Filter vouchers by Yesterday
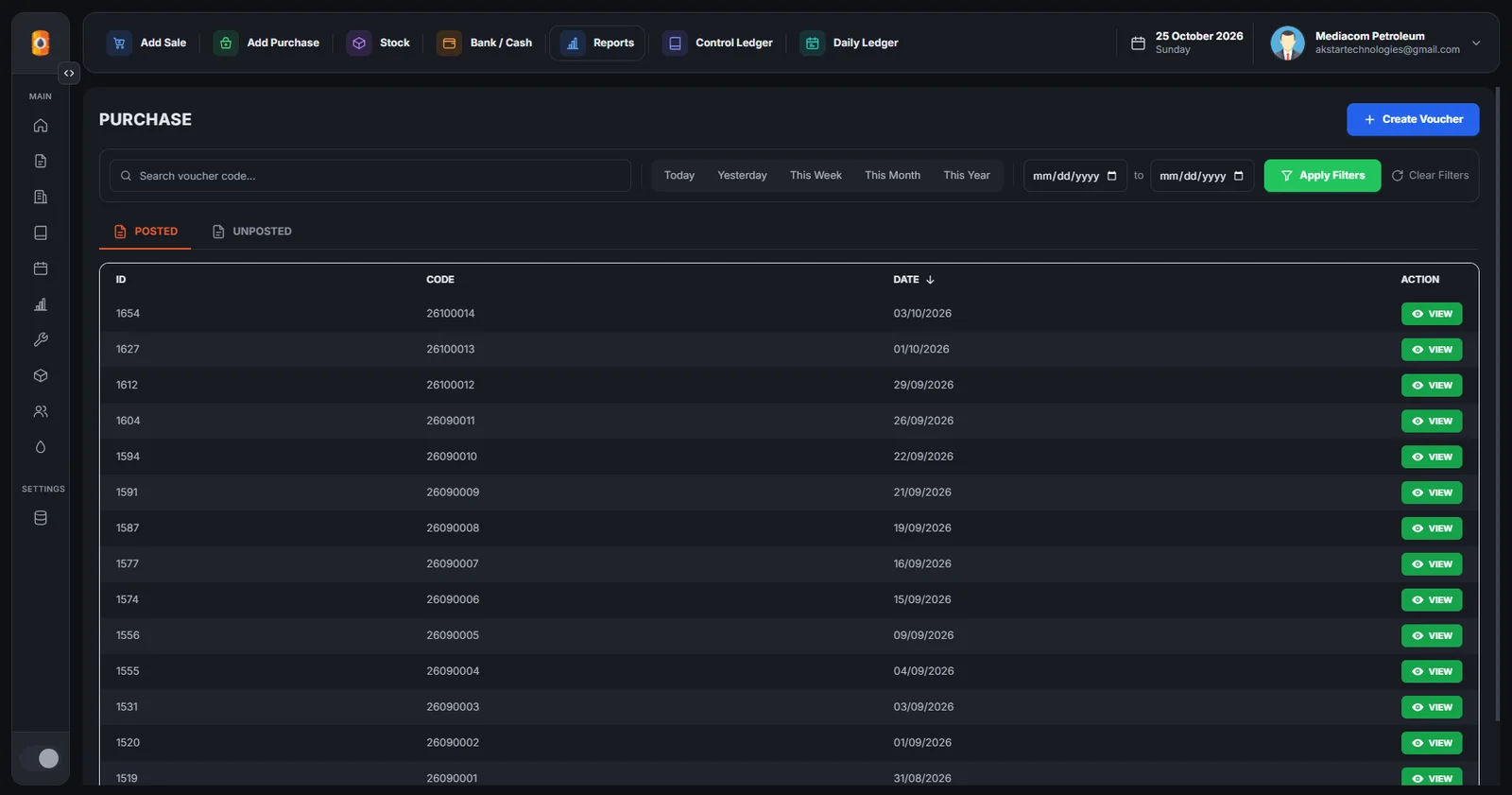The width and height of the screenshot is (1512, 795). click(x=742, y=176)
